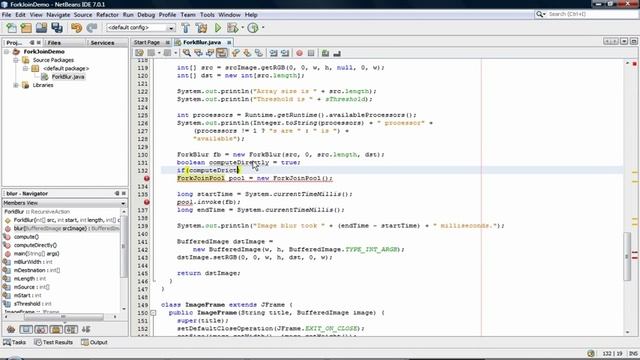Close the ForkBlur.java editor tab
640x360 pixels.
229,42
